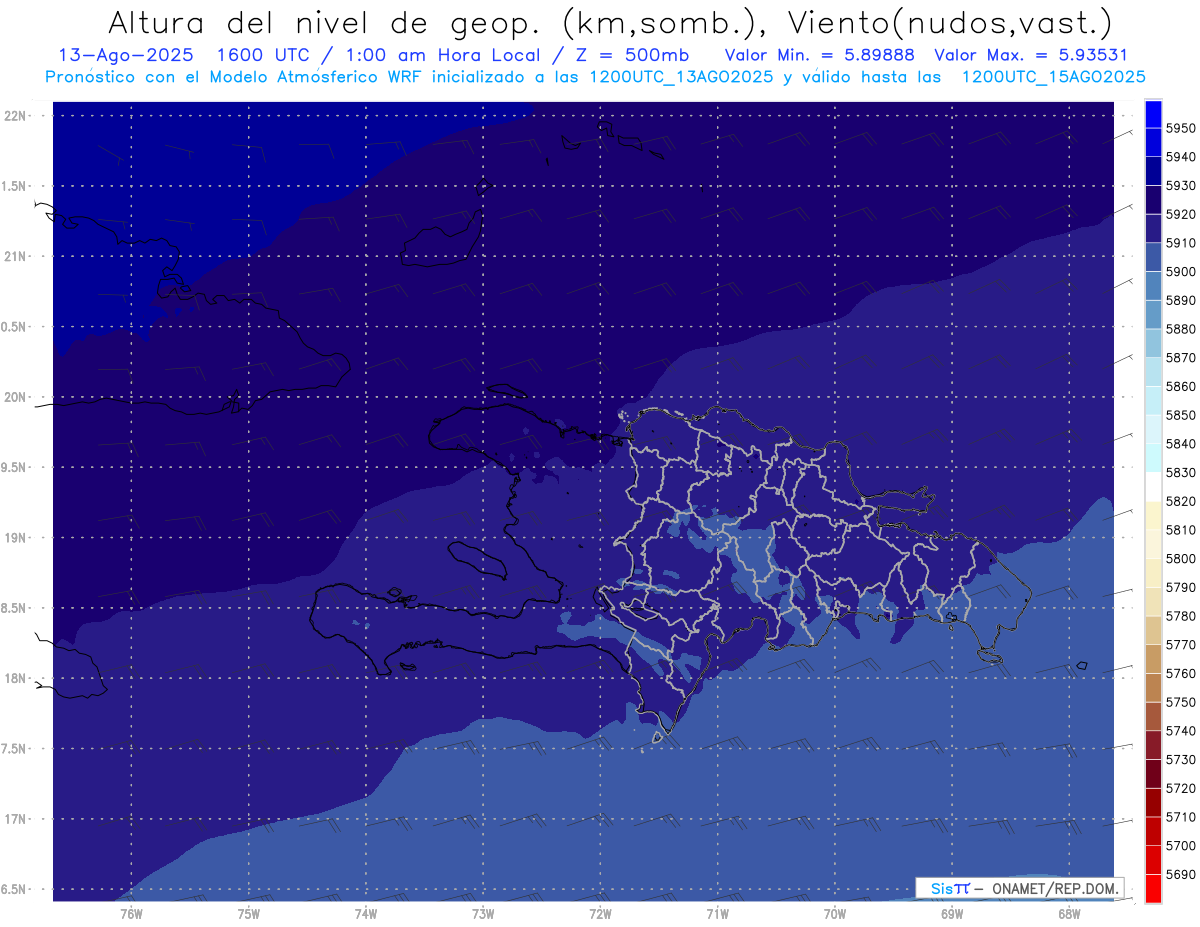Click the longitude label '73W'
1200x927 pixels.
[x=483, y=913]
